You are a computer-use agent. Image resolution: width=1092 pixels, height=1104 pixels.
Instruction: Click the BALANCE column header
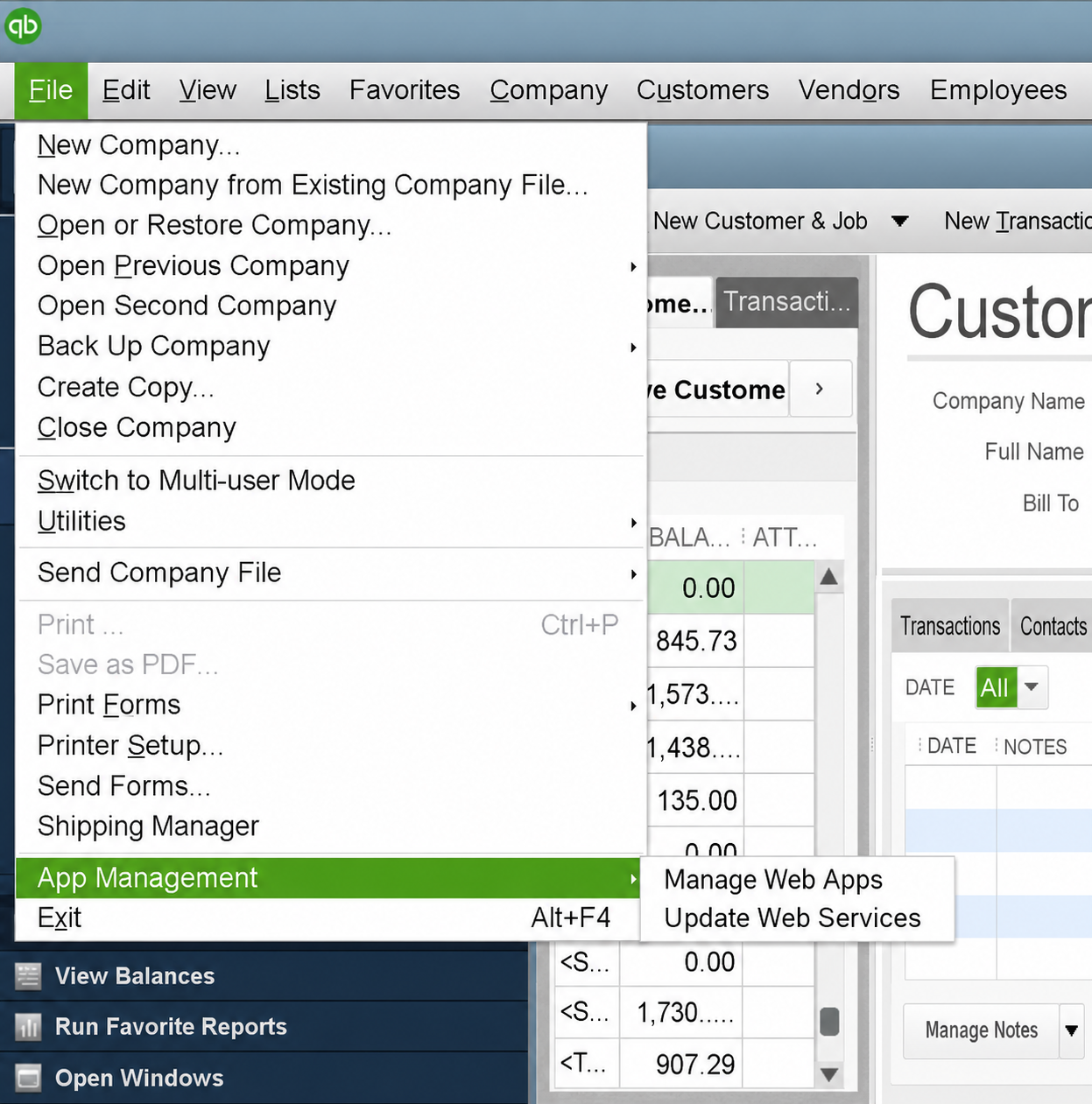point(690,538)
